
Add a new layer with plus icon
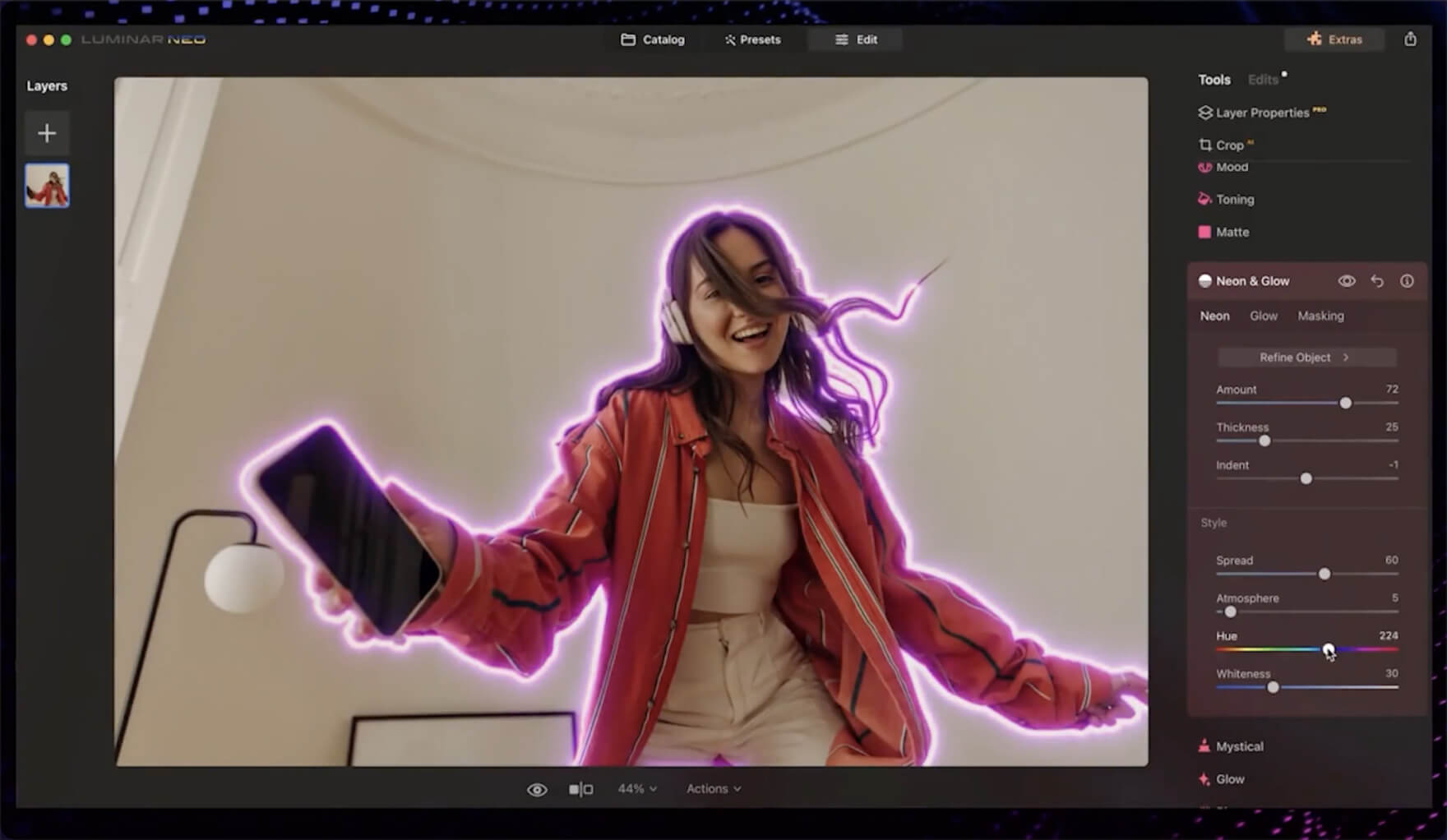(x=47, y=133)
